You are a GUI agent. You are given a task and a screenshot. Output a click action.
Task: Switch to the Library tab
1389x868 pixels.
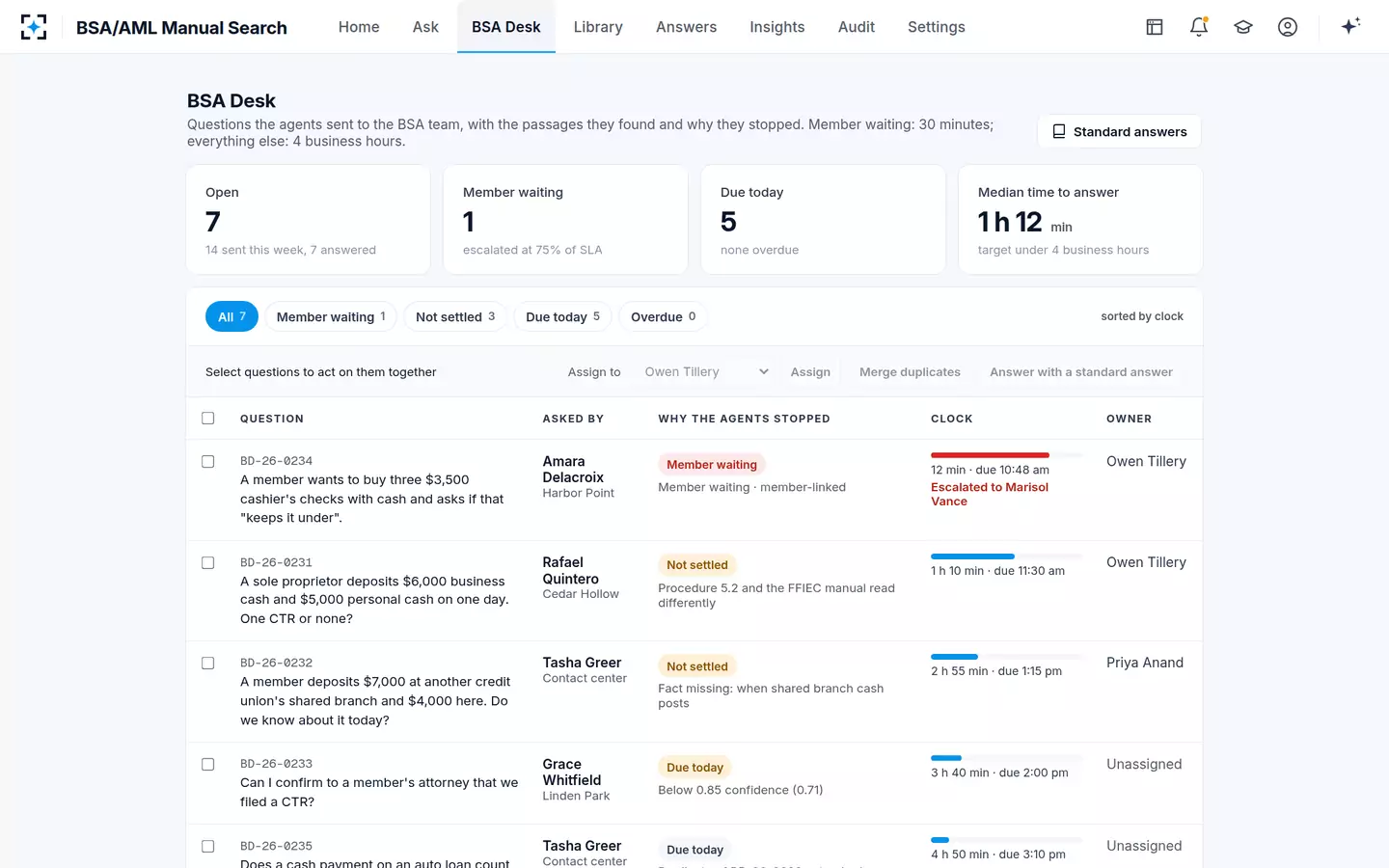(x=598, y=27)
